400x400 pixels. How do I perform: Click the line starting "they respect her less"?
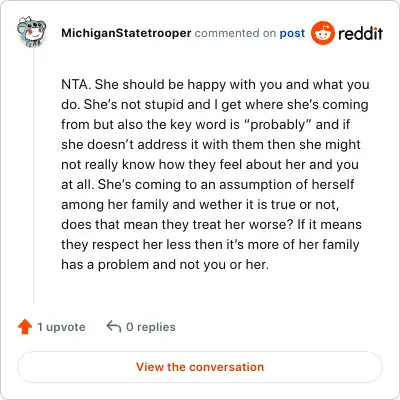pos(210,244)
